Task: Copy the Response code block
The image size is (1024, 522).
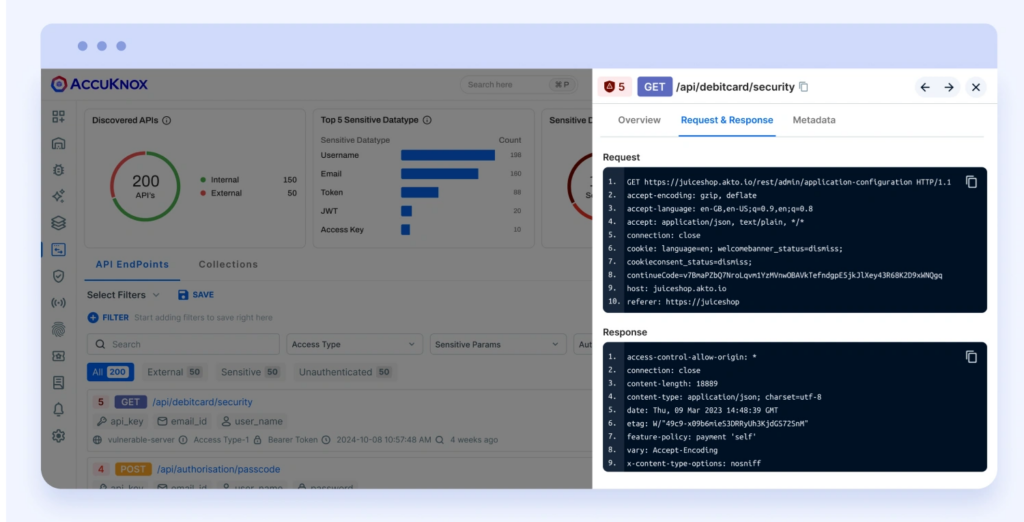Action: 971,357
